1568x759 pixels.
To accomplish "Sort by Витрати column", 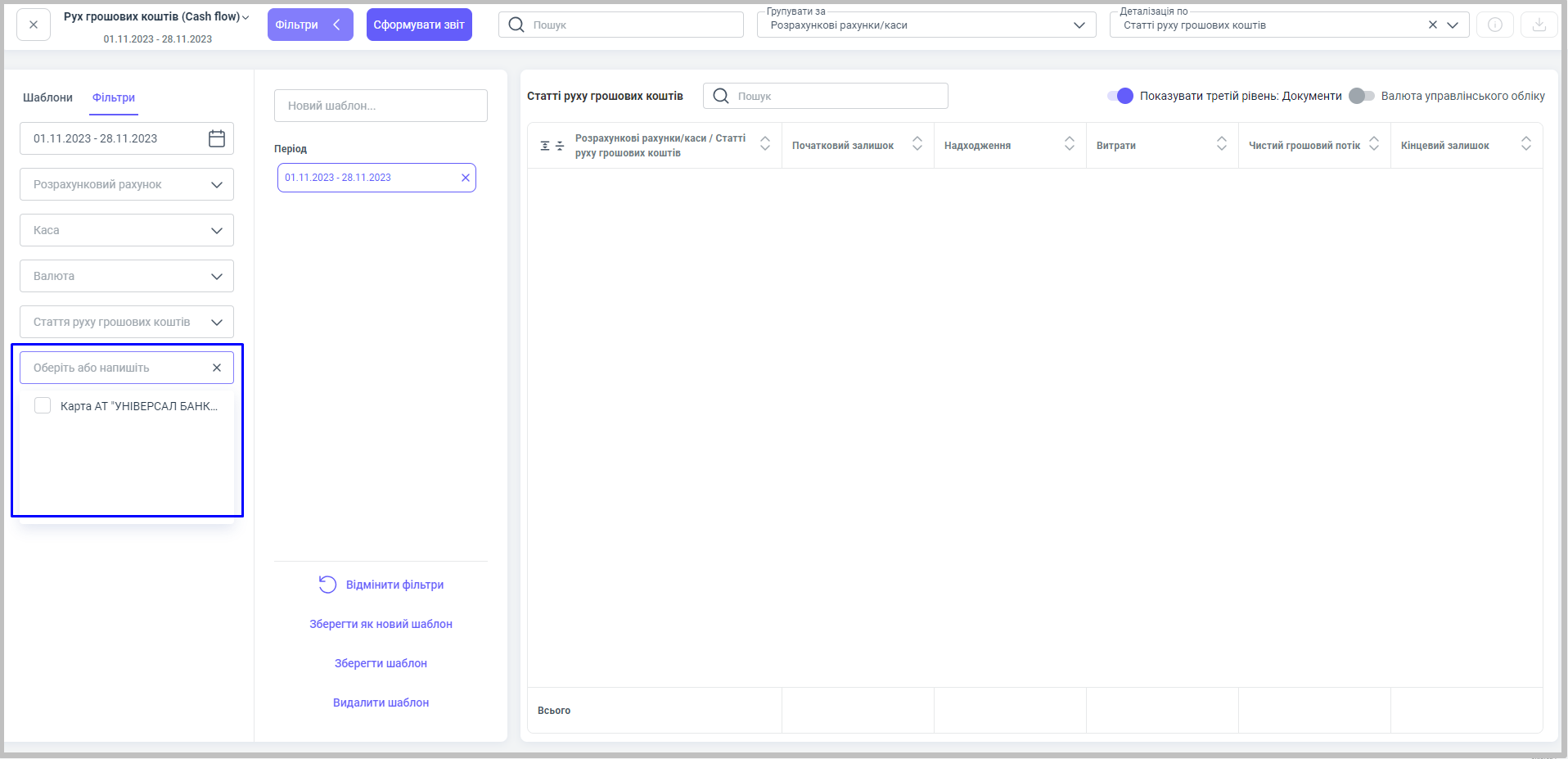I will tap(1222, 143).
